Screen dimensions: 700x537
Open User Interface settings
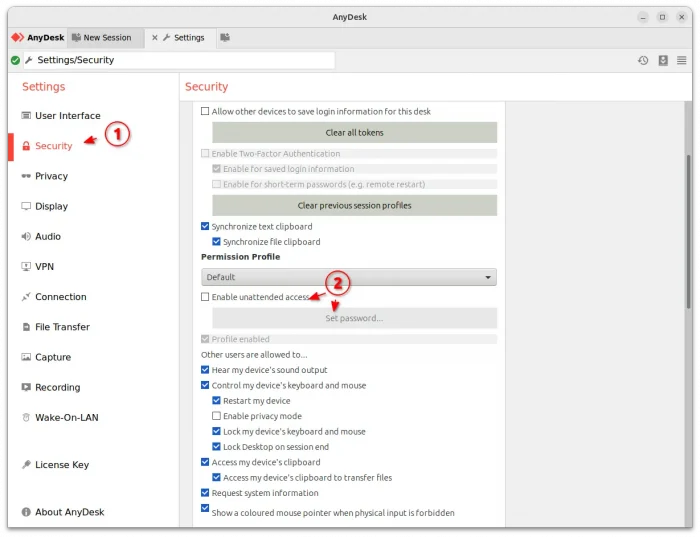[x=68, y=116]
